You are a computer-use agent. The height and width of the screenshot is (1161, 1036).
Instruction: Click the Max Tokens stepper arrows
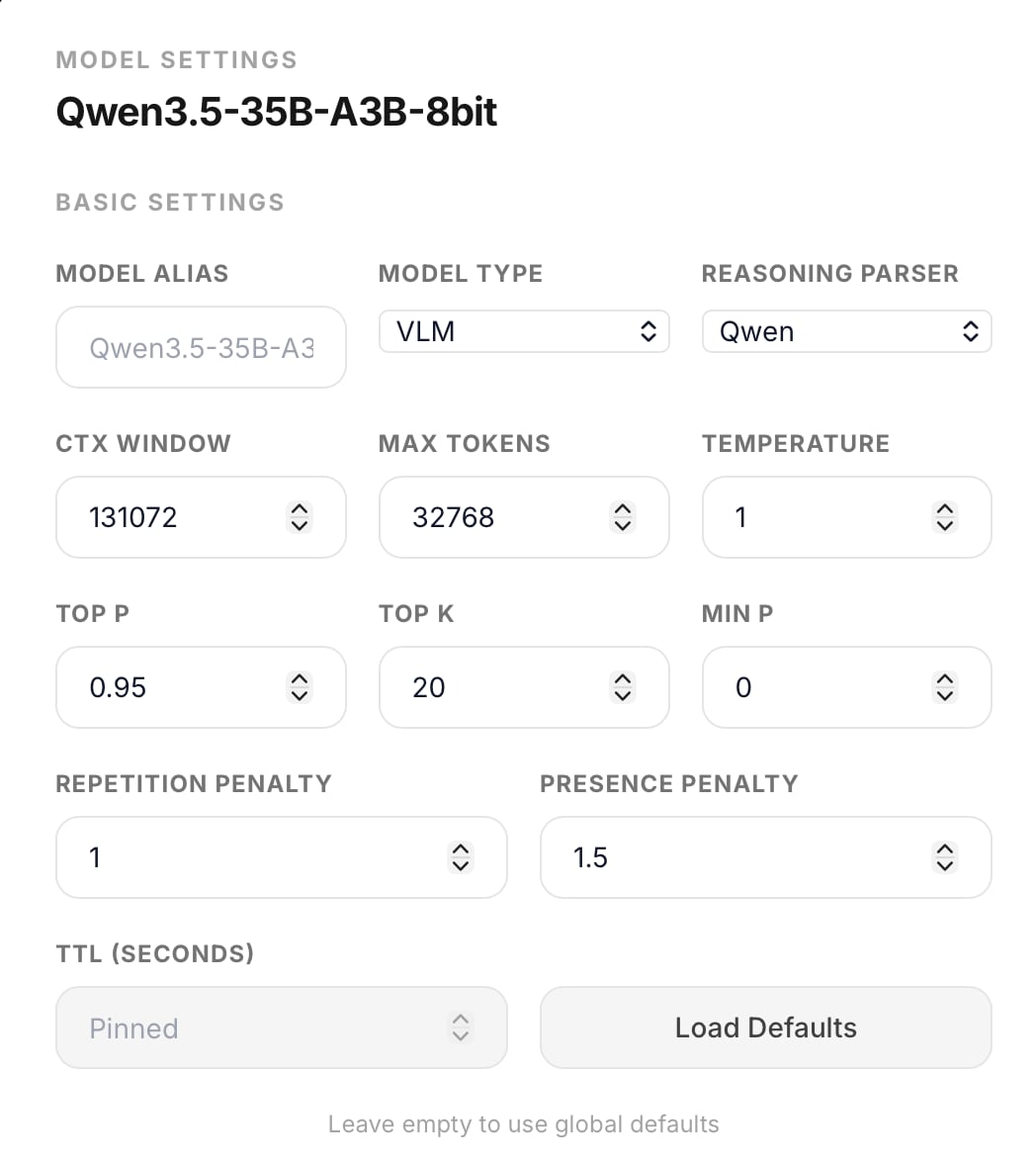(x=622, y=517)
